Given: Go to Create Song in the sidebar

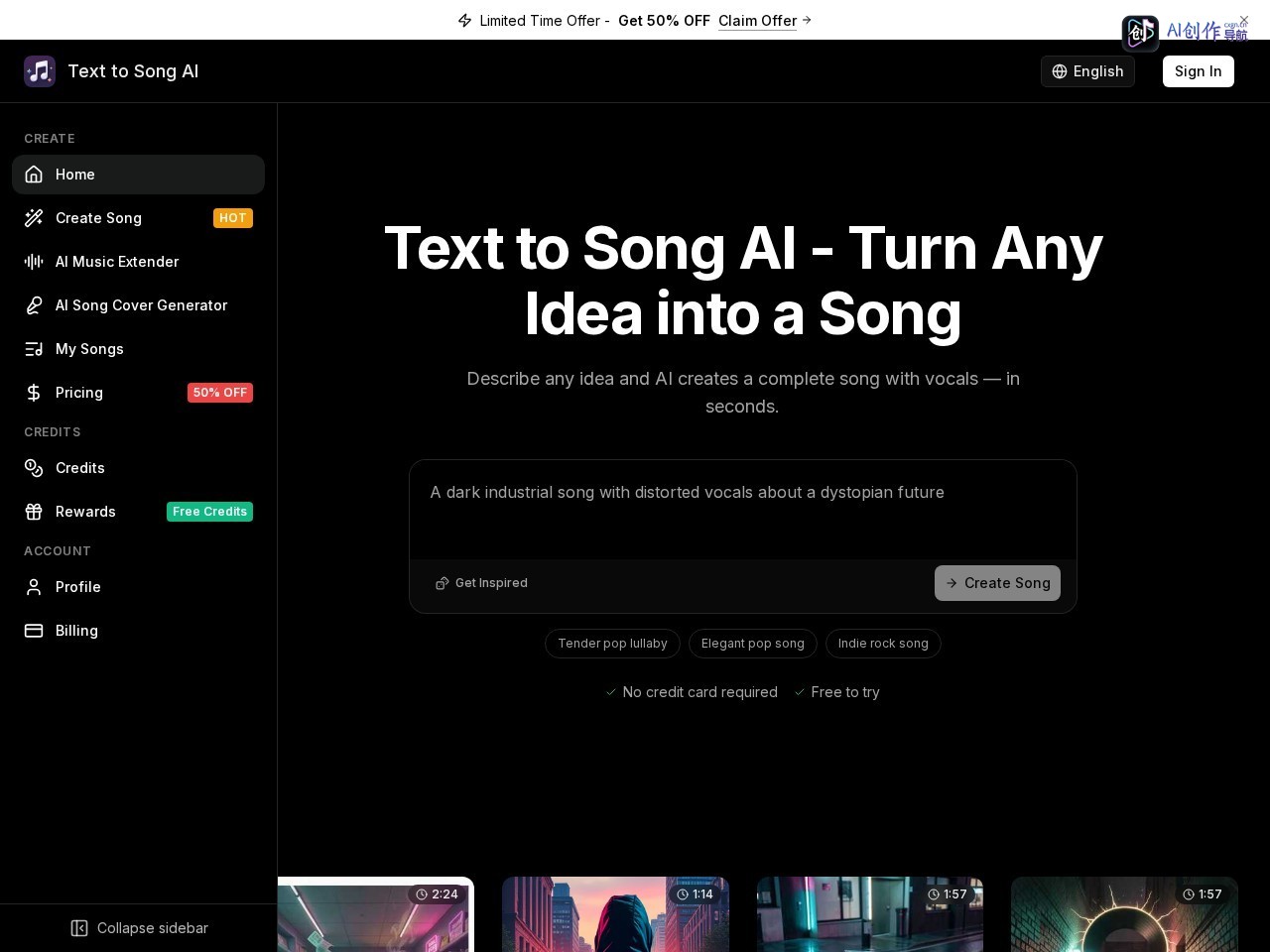Looking at the screenshot, I should click(138, 218).
